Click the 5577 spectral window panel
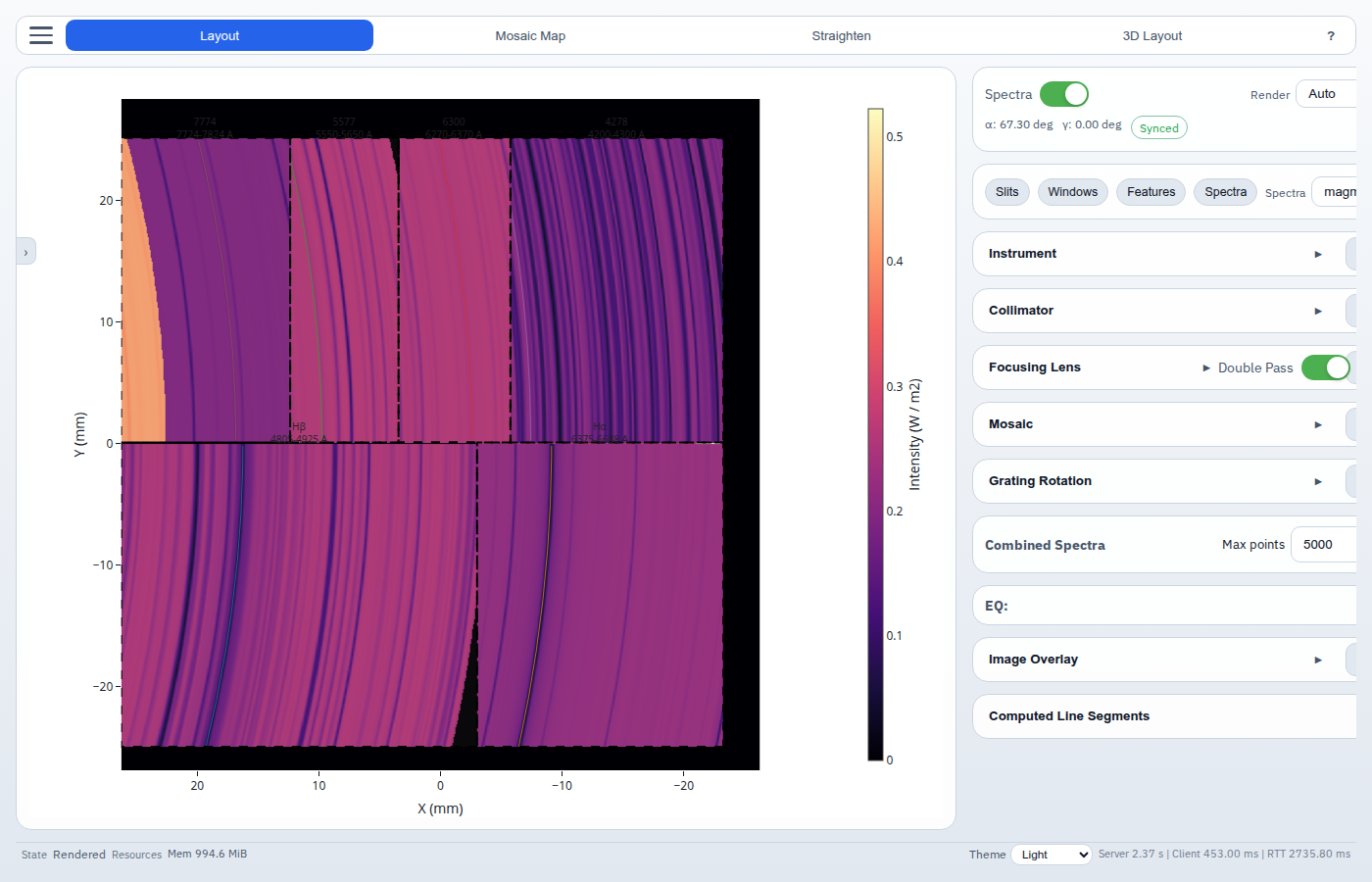The width and height of the screenshot is (1372, 882). point(344,290)
